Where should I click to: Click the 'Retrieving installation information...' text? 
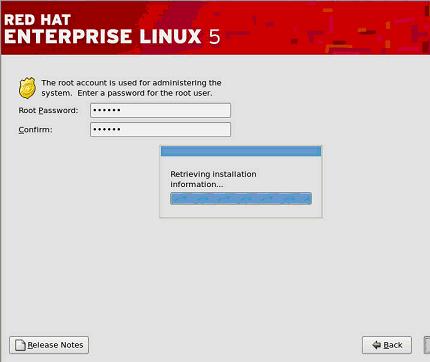pos(213,179)
